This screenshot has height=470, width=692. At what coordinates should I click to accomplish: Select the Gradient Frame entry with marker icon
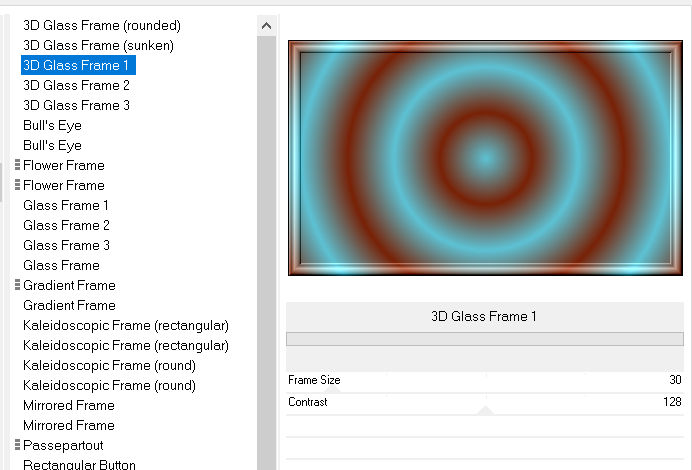pyautogui.click(x=69, y=285)
